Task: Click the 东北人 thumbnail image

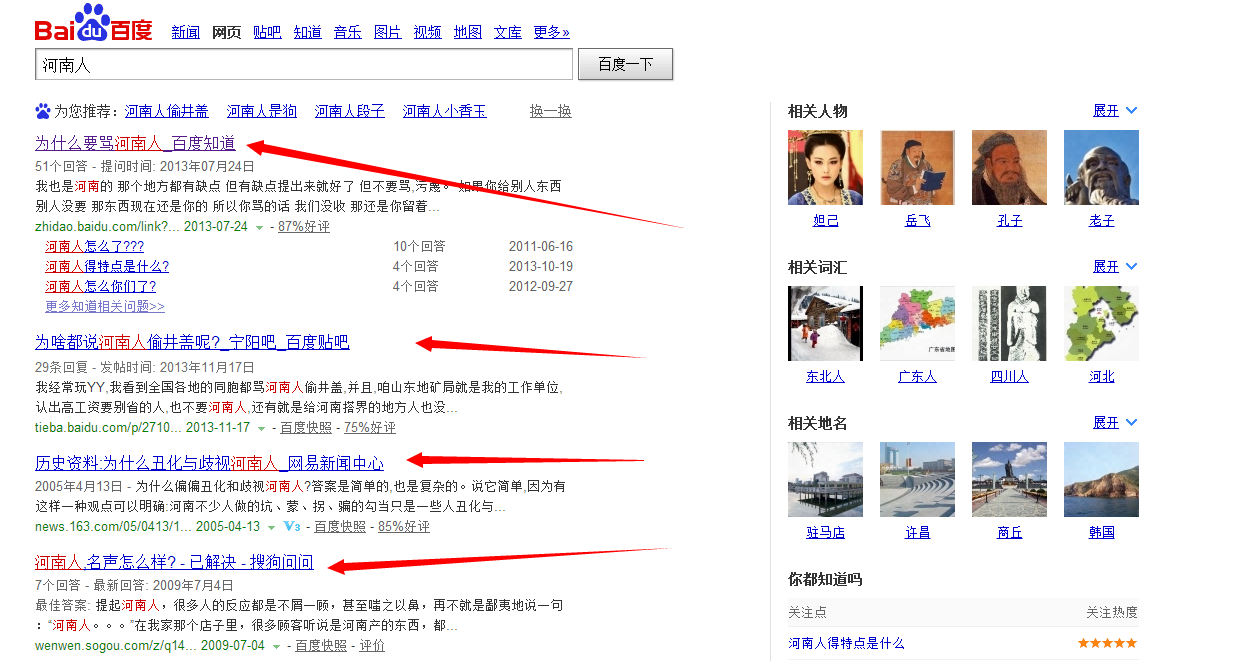Action: [x=825, y=324]
